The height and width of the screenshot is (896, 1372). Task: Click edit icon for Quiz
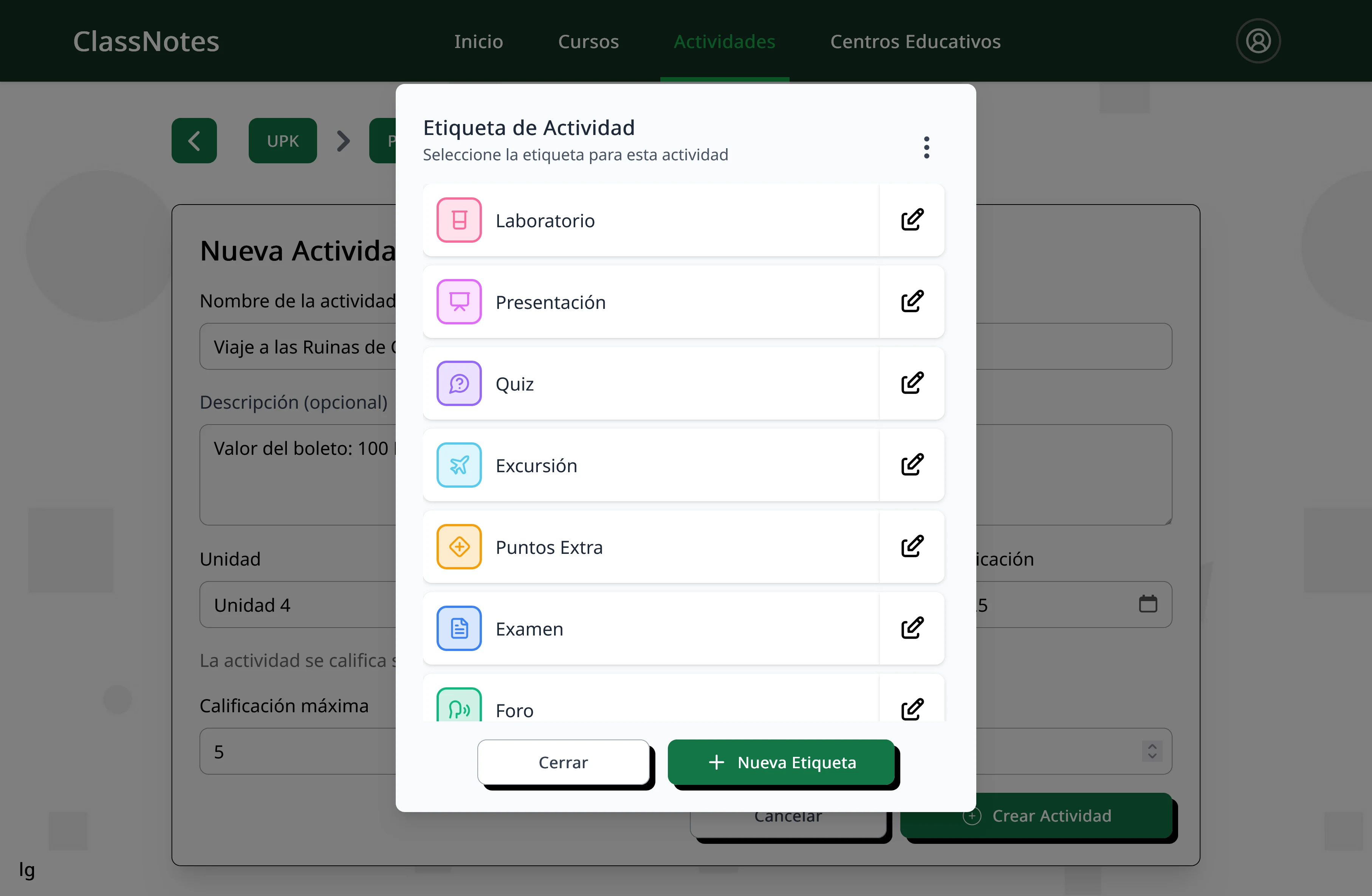(x=911, y=383)
